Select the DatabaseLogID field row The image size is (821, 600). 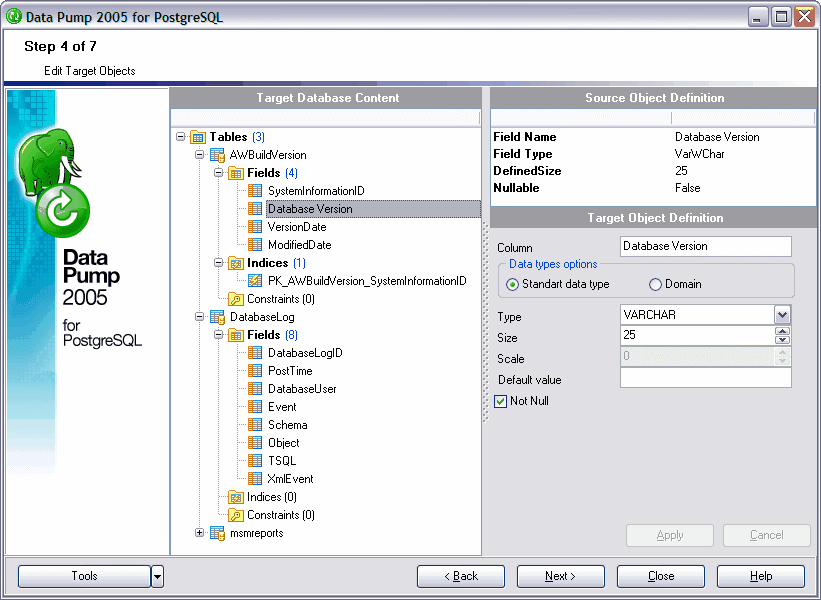click(x=305, y=353)
